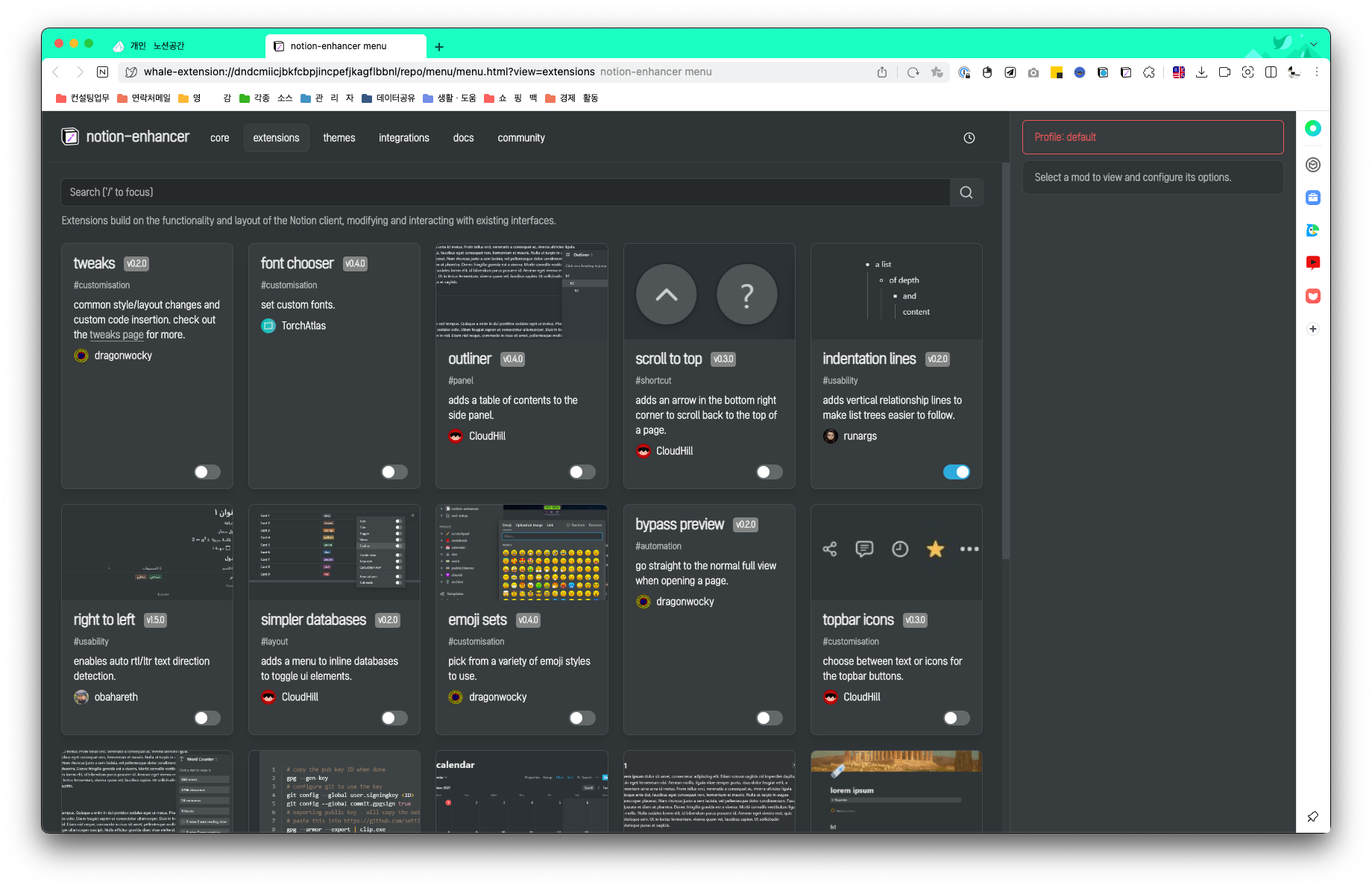1372x888 pixels.
Task: Open browser three-dot menu
Action: point(1317,72)
